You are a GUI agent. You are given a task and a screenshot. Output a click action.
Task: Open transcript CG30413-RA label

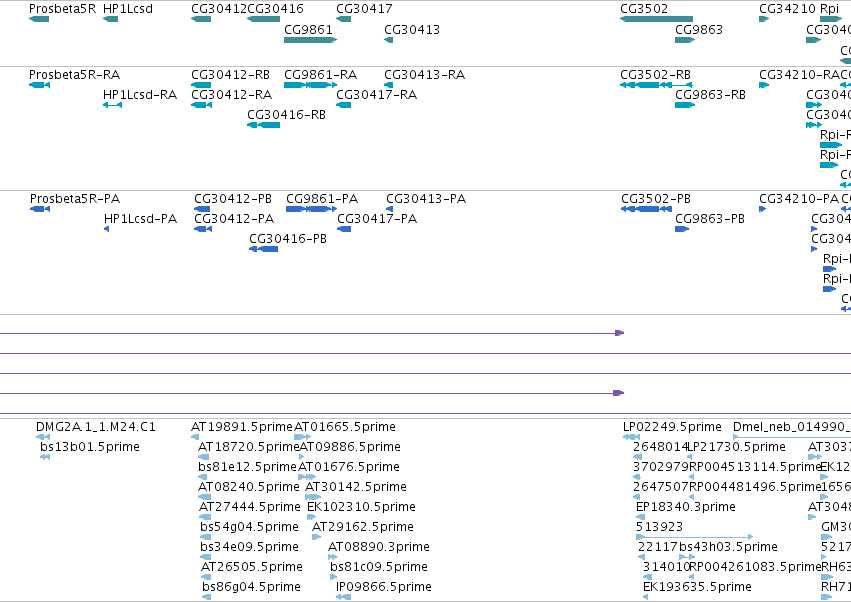tap(424, 74)
